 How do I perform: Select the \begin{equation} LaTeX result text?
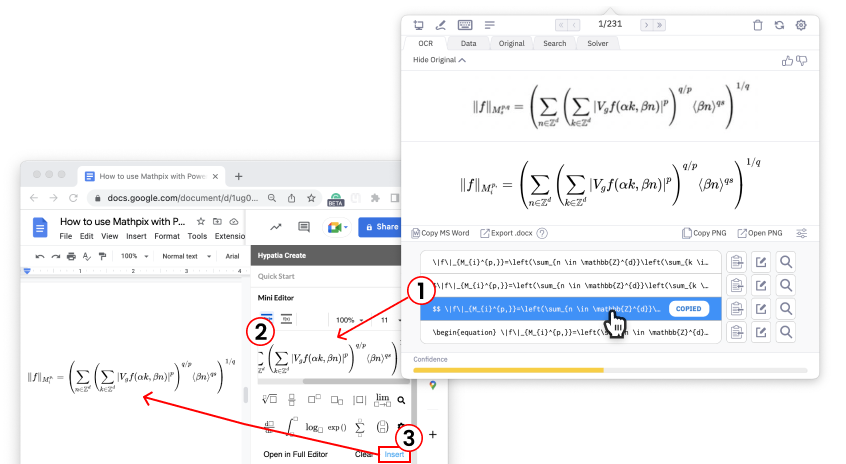pos(571,332)
